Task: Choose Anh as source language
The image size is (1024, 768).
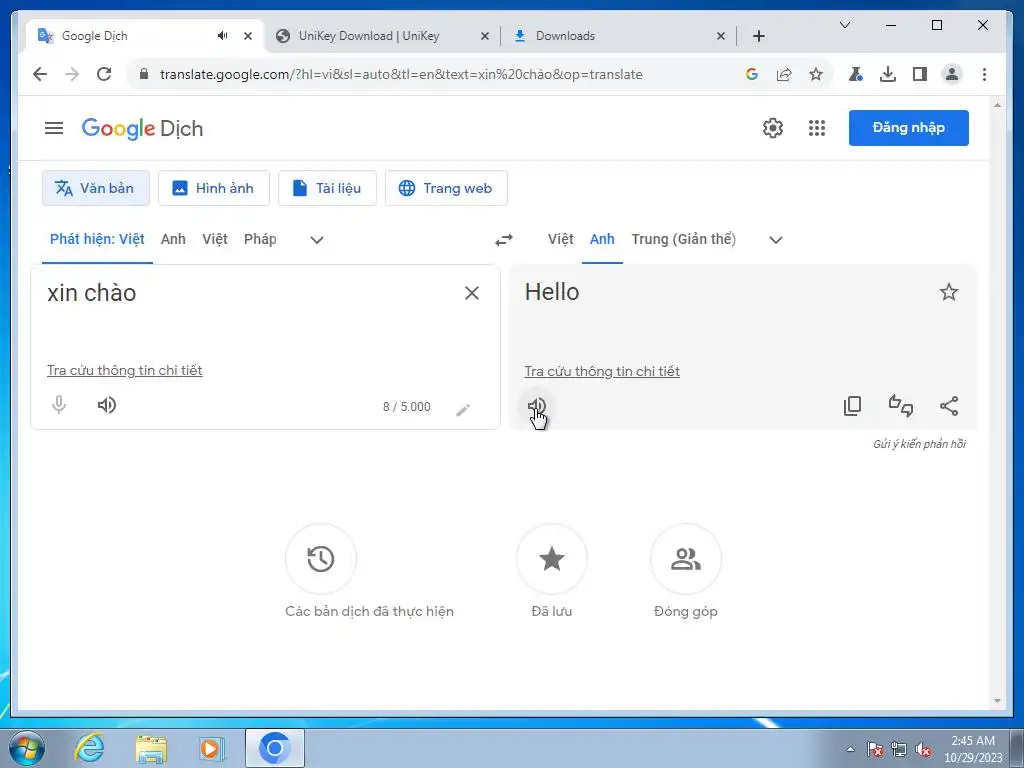Action: [x=173, y=239]
